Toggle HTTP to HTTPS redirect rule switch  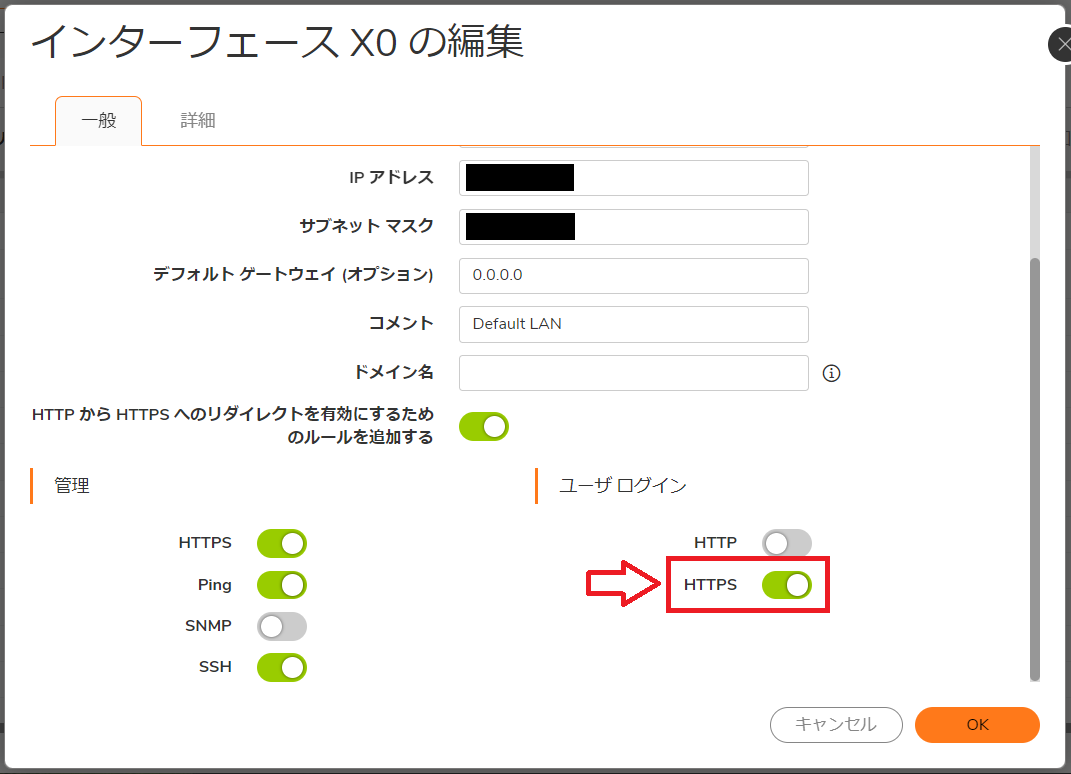[x=484, y=426]
